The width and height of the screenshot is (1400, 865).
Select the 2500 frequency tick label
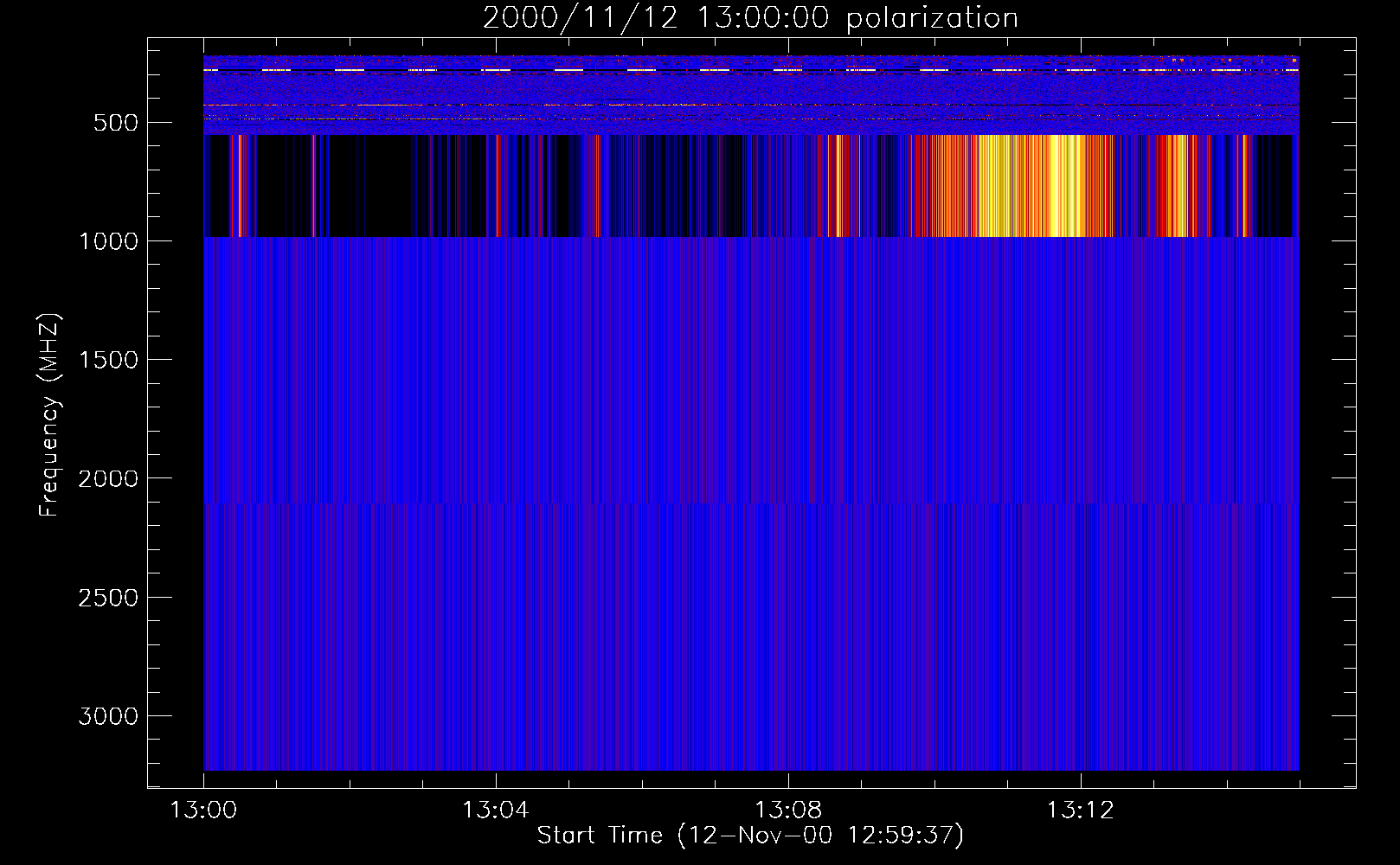tap(108, 598)
